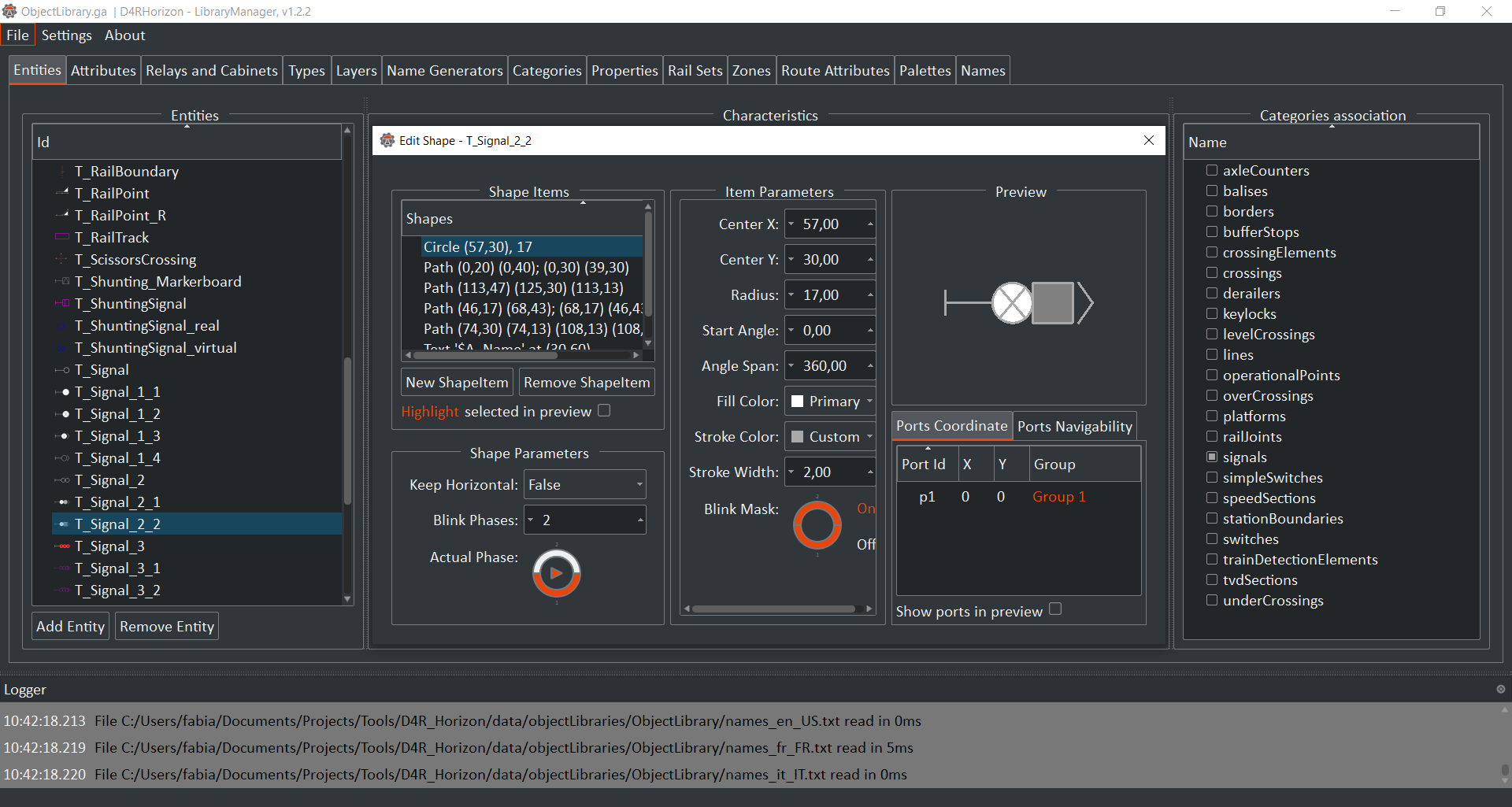The image size is (1512, 807).
Task: Open the Fill Color Primary dropdown
Action: 831,402
